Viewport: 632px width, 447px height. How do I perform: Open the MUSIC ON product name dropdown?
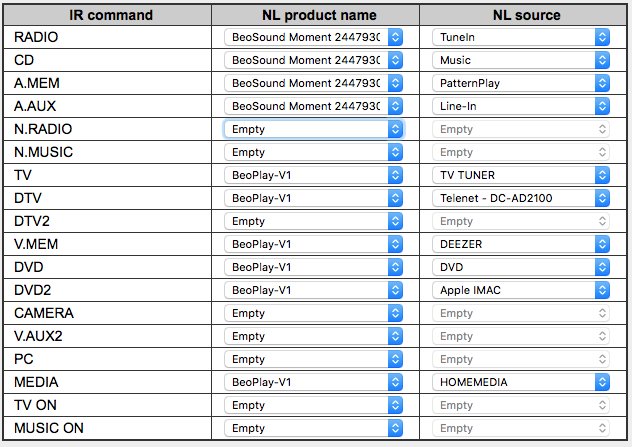[314, 428]
